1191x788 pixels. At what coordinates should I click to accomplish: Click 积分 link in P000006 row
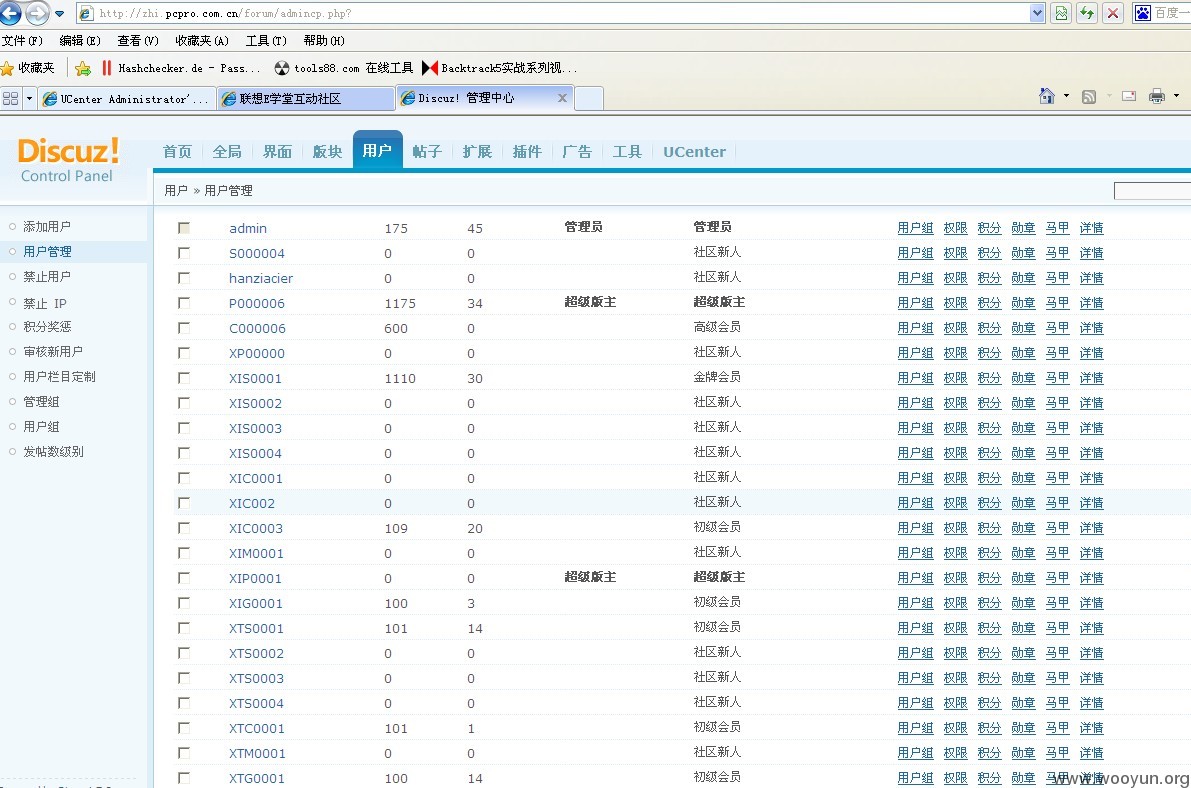[x=989, y=303]
